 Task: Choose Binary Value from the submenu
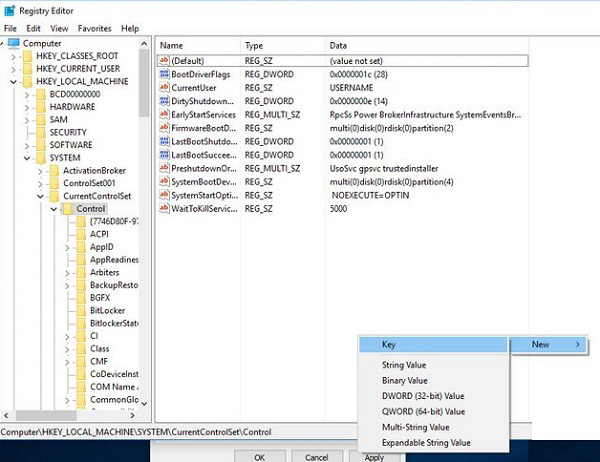point(433,380)
